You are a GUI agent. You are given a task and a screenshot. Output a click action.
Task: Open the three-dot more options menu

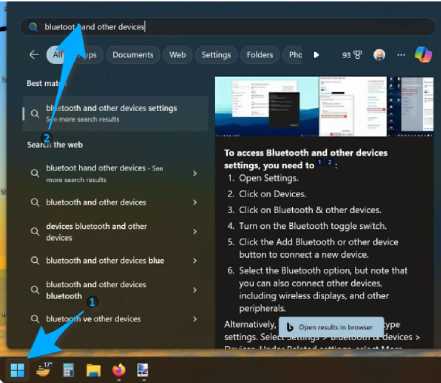pos(401,55)
